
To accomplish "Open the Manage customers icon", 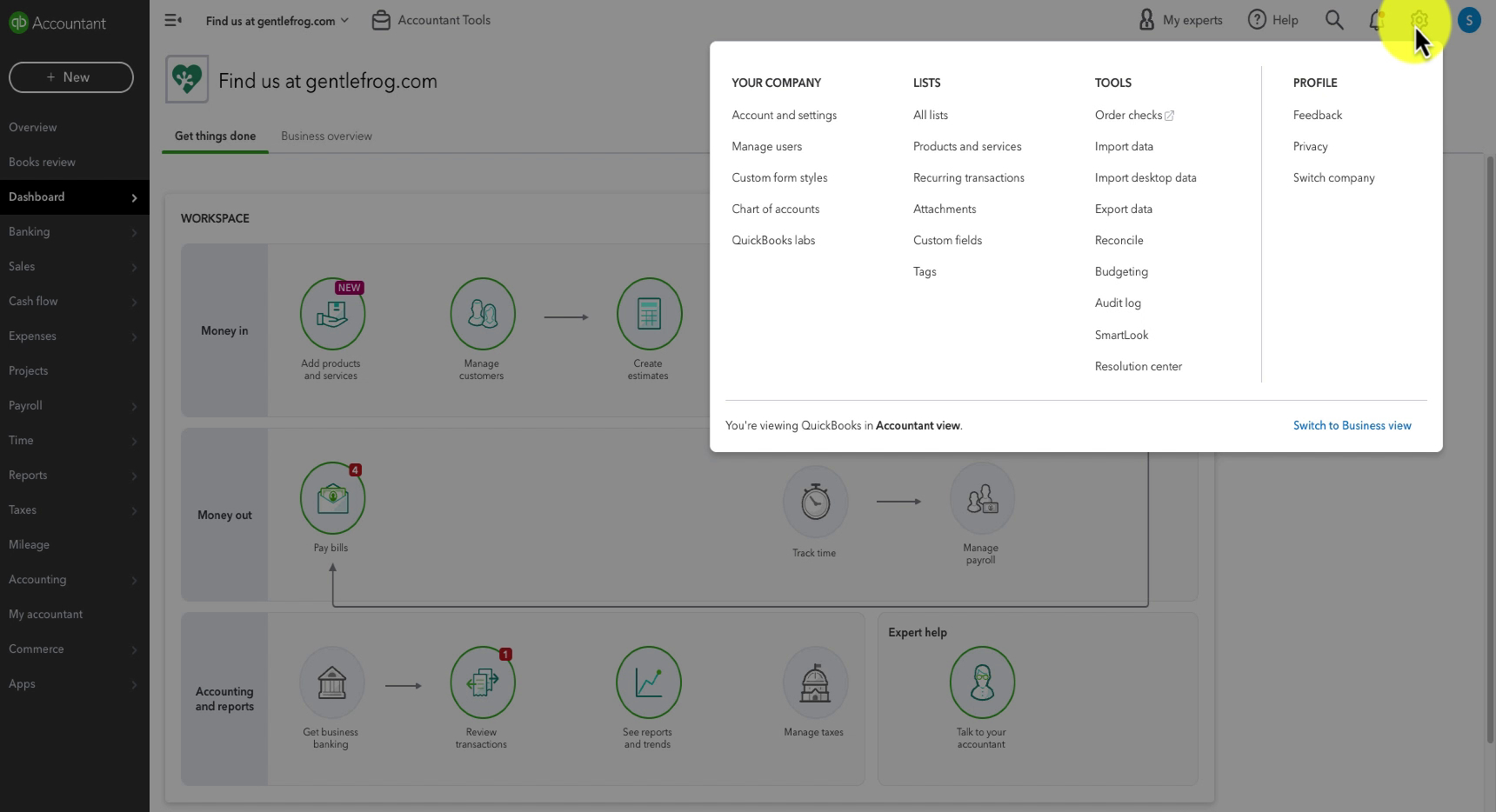I will point(483,313).
